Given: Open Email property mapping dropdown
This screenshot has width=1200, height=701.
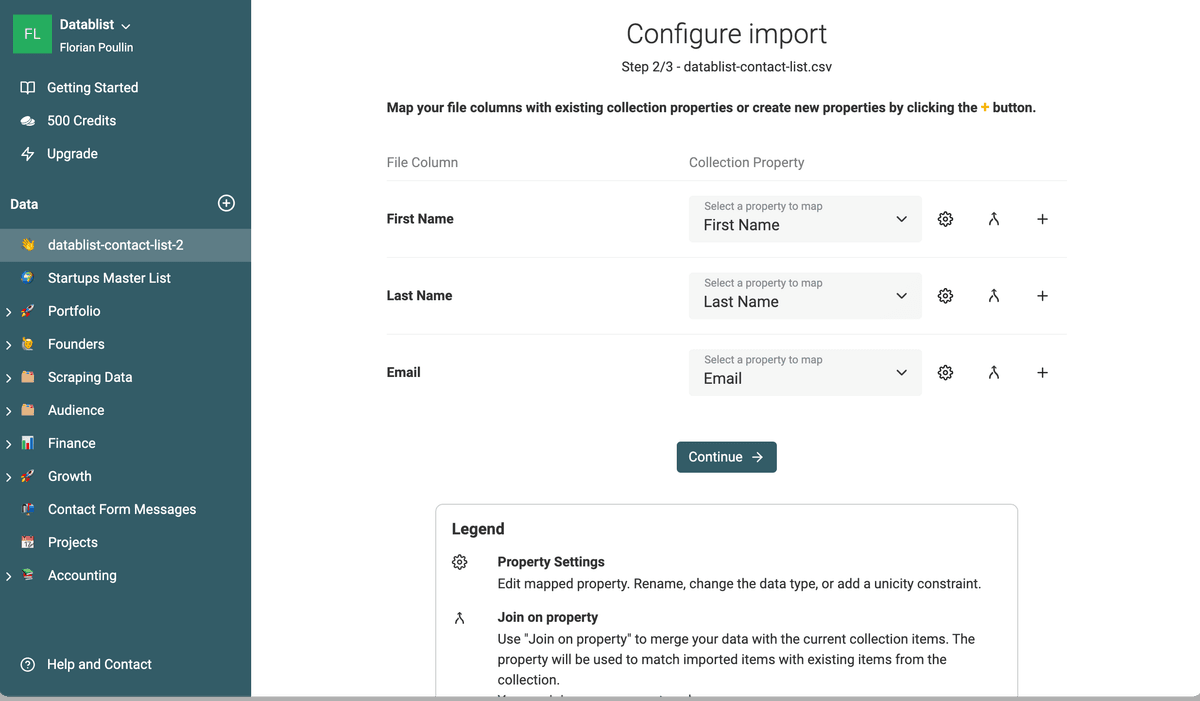Looking at the screenshot, I should (x=805, y=372).
